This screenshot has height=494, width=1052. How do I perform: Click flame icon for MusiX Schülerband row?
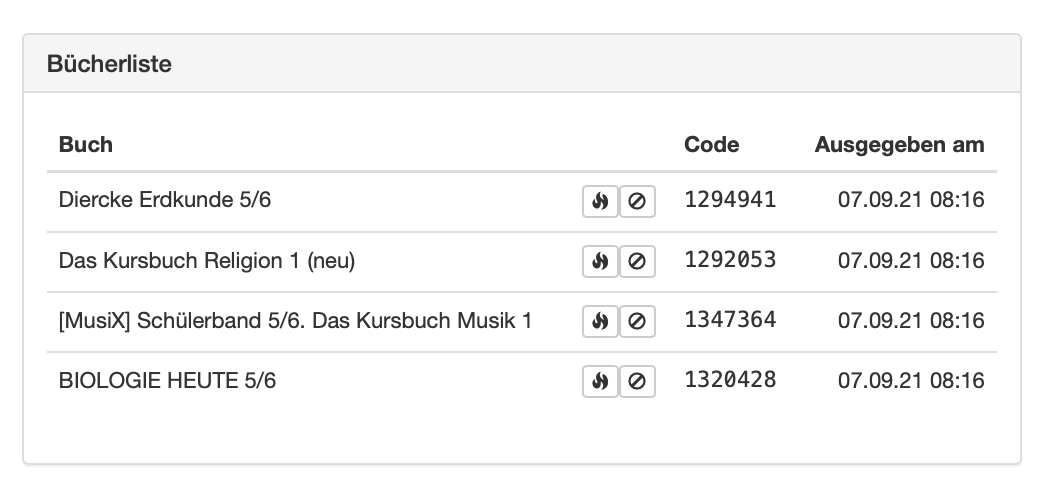(600, 321)
